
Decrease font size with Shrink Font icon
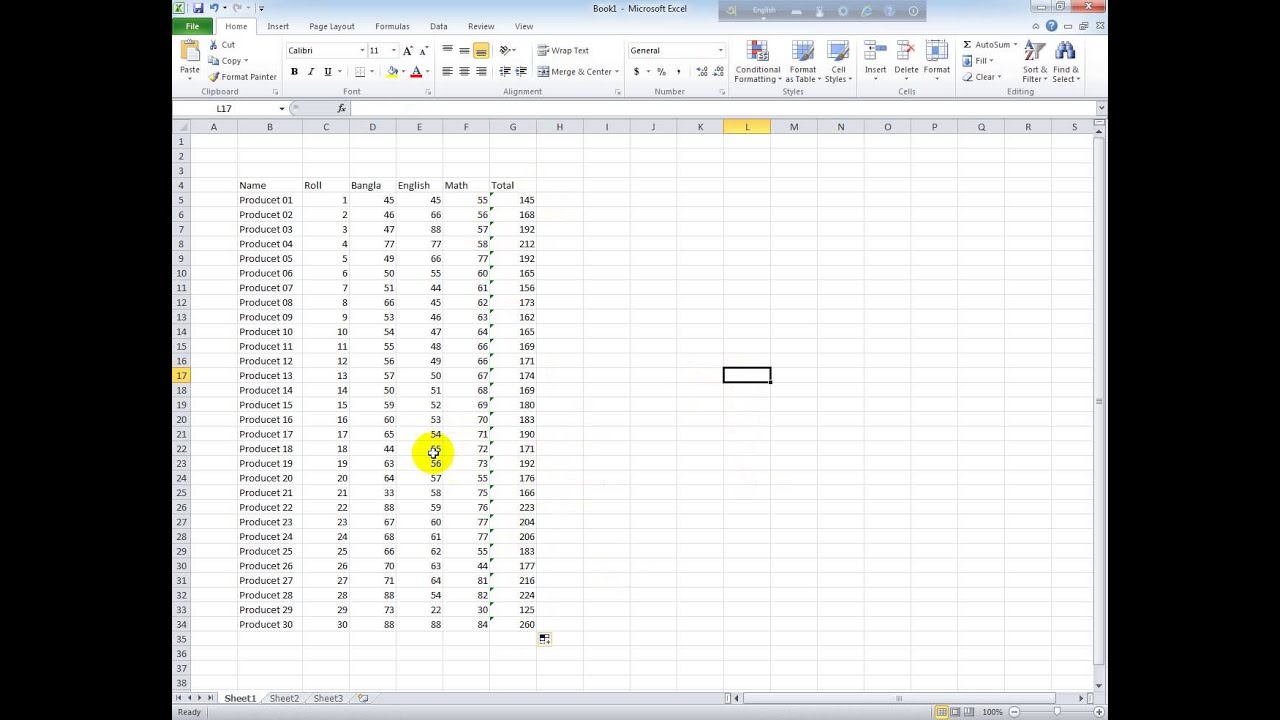point(423,50)
